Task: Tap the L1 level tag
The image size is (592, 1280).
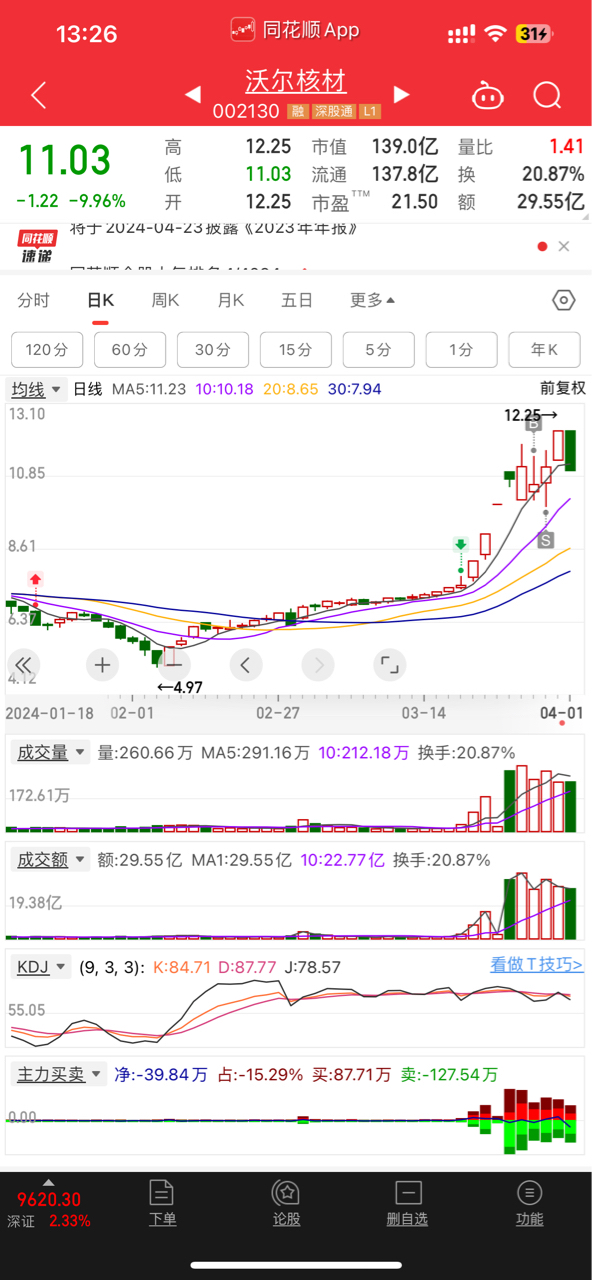Action: click(370, 111)
